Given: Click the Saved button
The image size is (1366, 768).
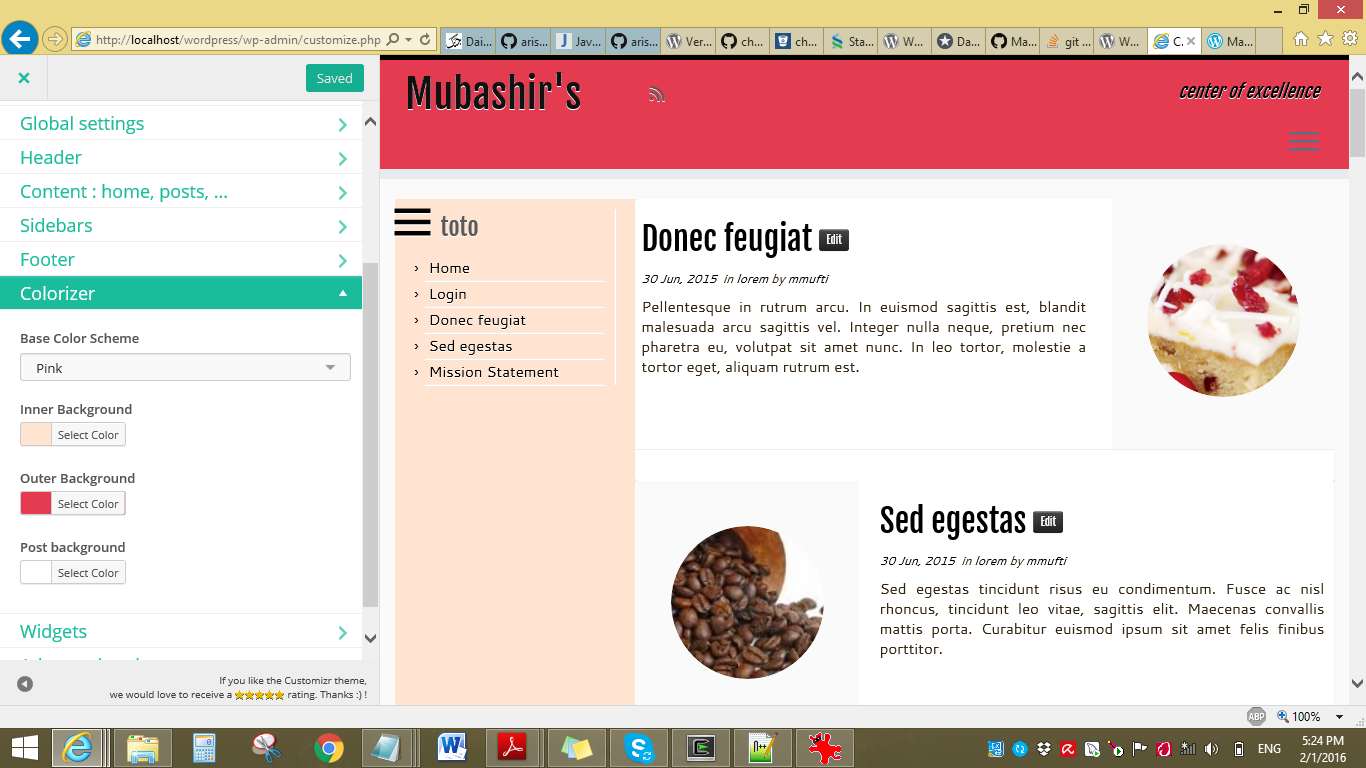Looking at the screenshot, I should (x=334, y=78).
